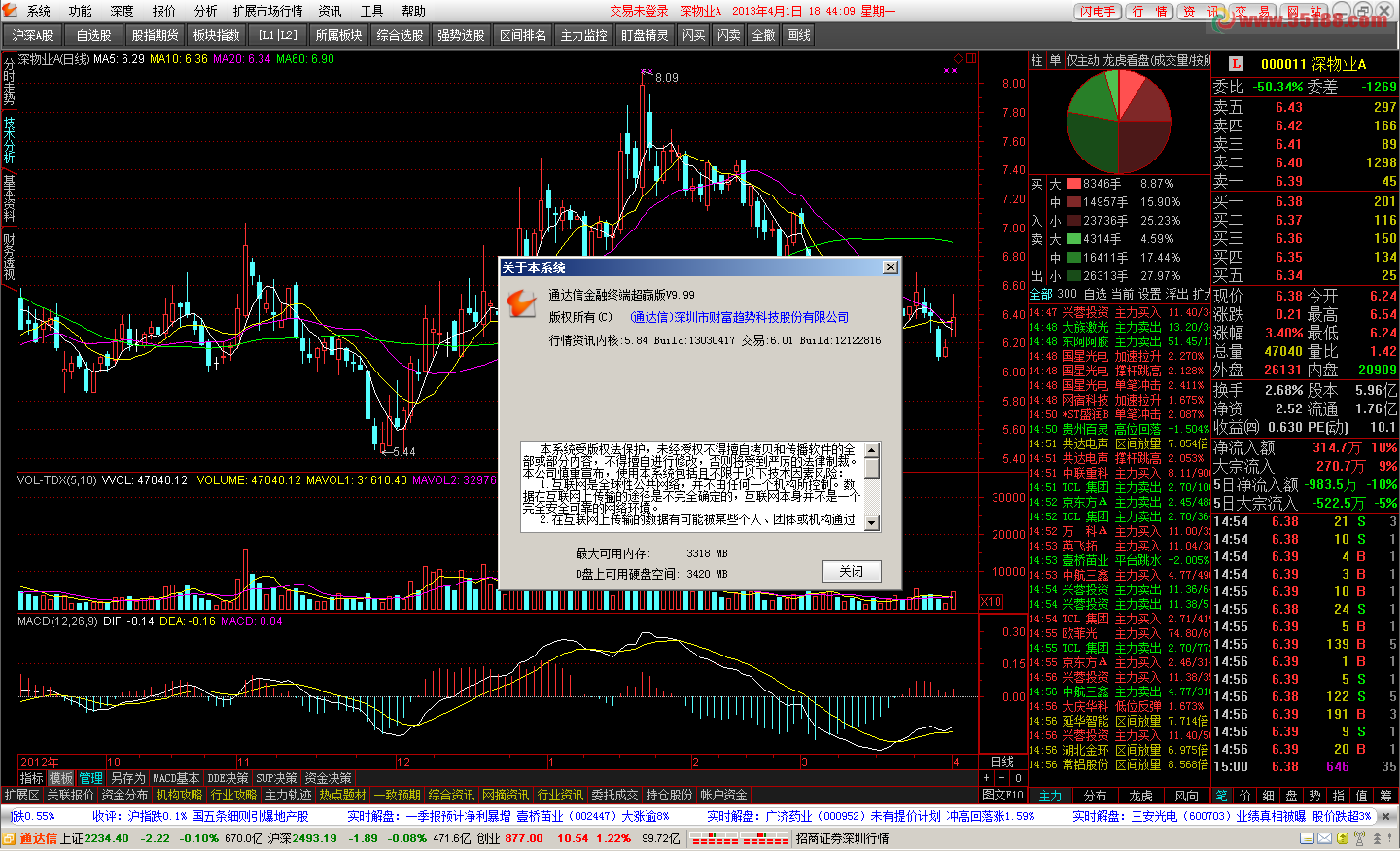This screenshot has height=851, width=1400.
Task: Click the 强势选股 toolbar button
Action: (x=462, y=35)
